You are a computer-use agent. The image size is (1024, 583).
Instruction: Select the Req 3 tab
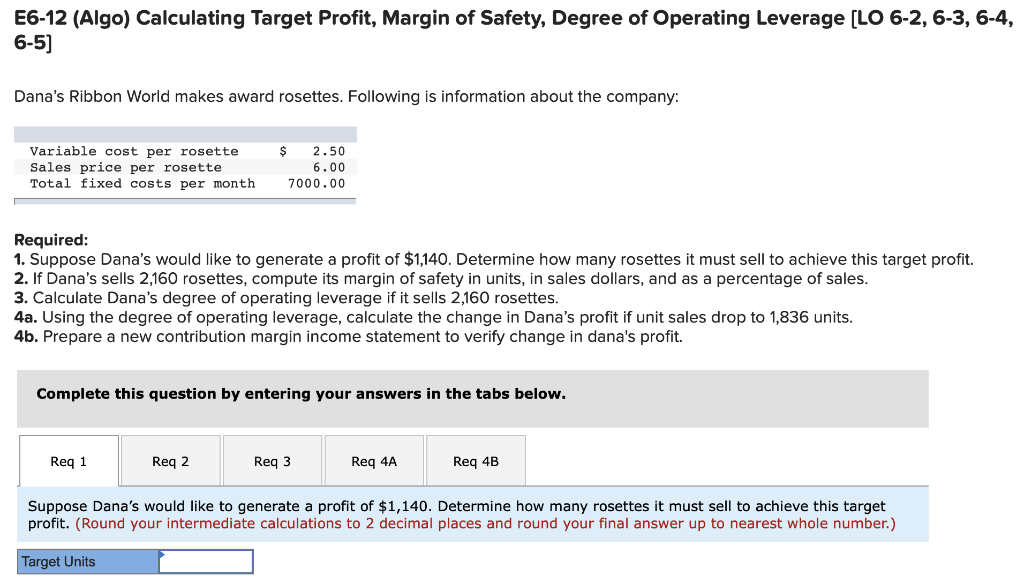272,460
